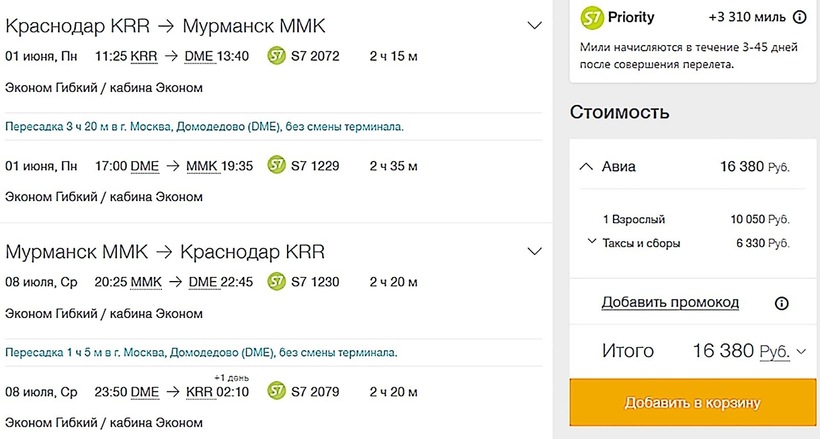Collapse the Авиа price breakdown
Image resolution: width=820 pixels, height=439 pixels.
coord(586,167)
